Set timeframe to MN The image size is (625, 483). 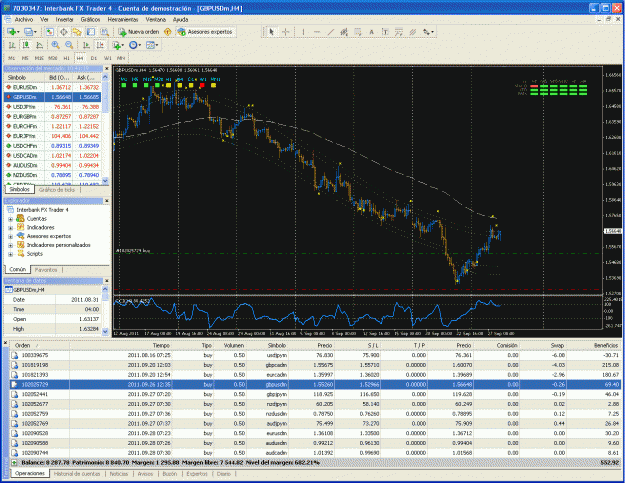[x=121, y=58]
